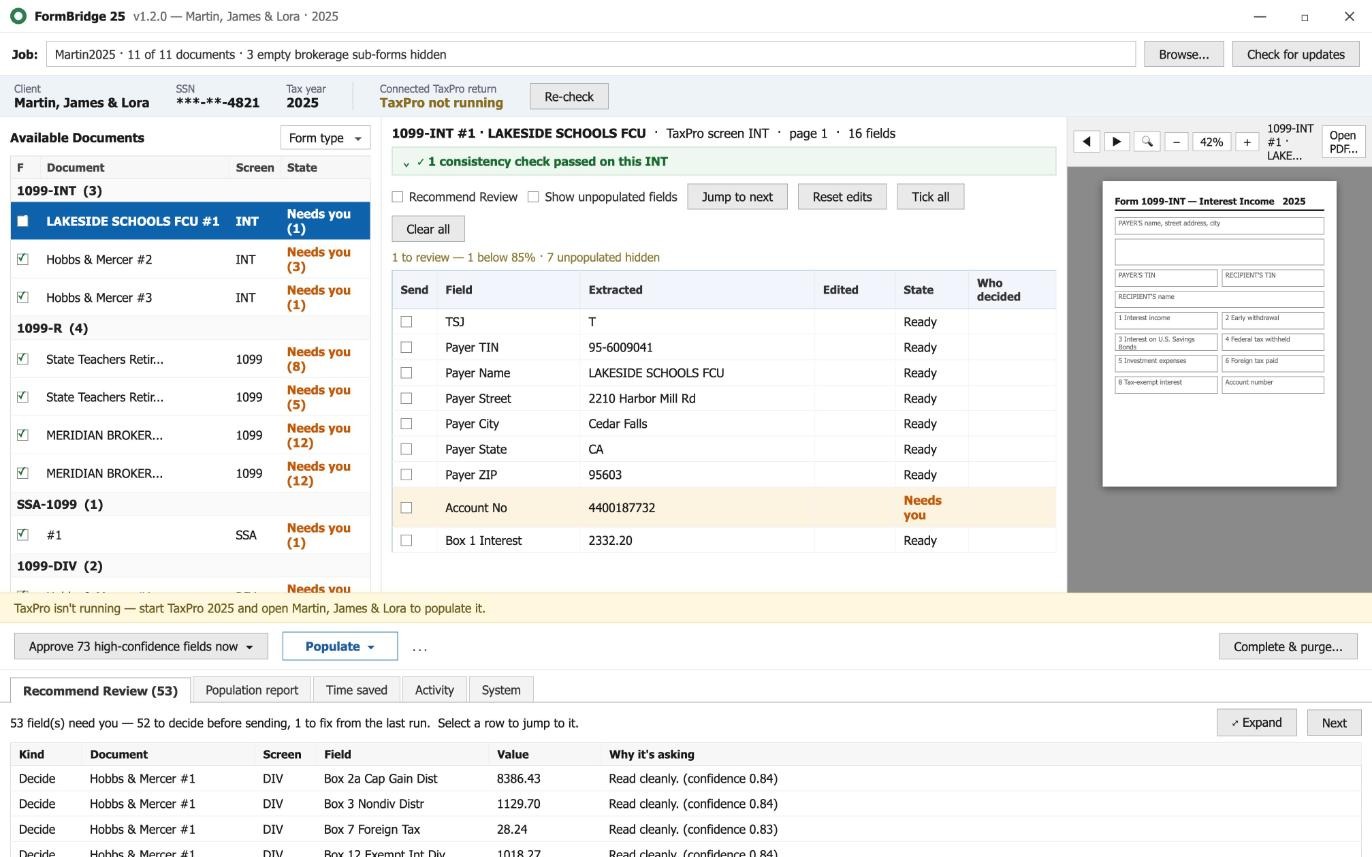Click the Tick all button
The image size is (1372, 857).
click(x=930, y=197)
